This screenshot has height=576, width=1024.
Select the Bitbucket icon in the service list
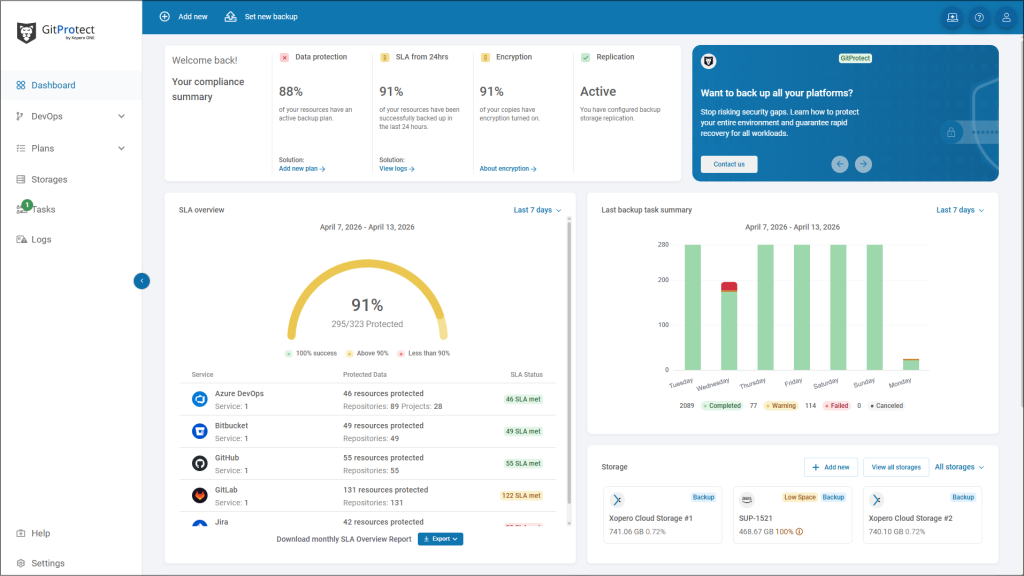pos(198,431)
